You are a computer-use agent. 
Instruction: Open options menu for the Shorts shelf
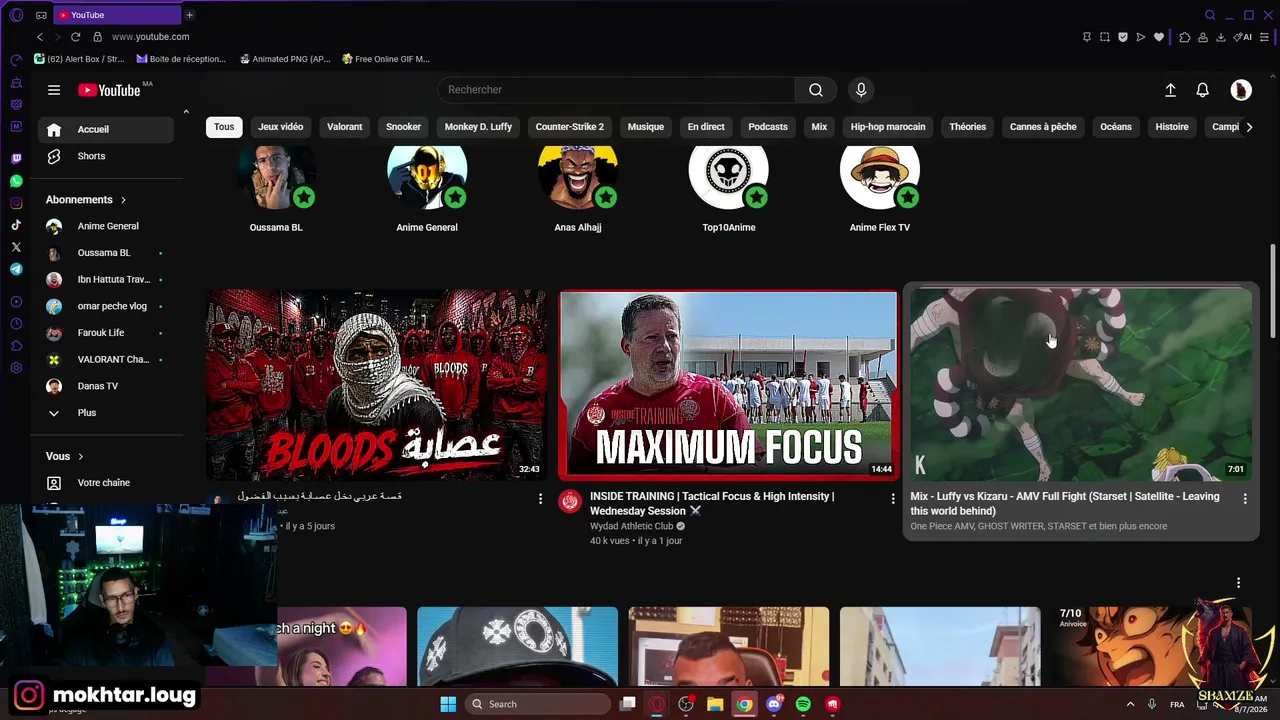point(1238,583)
